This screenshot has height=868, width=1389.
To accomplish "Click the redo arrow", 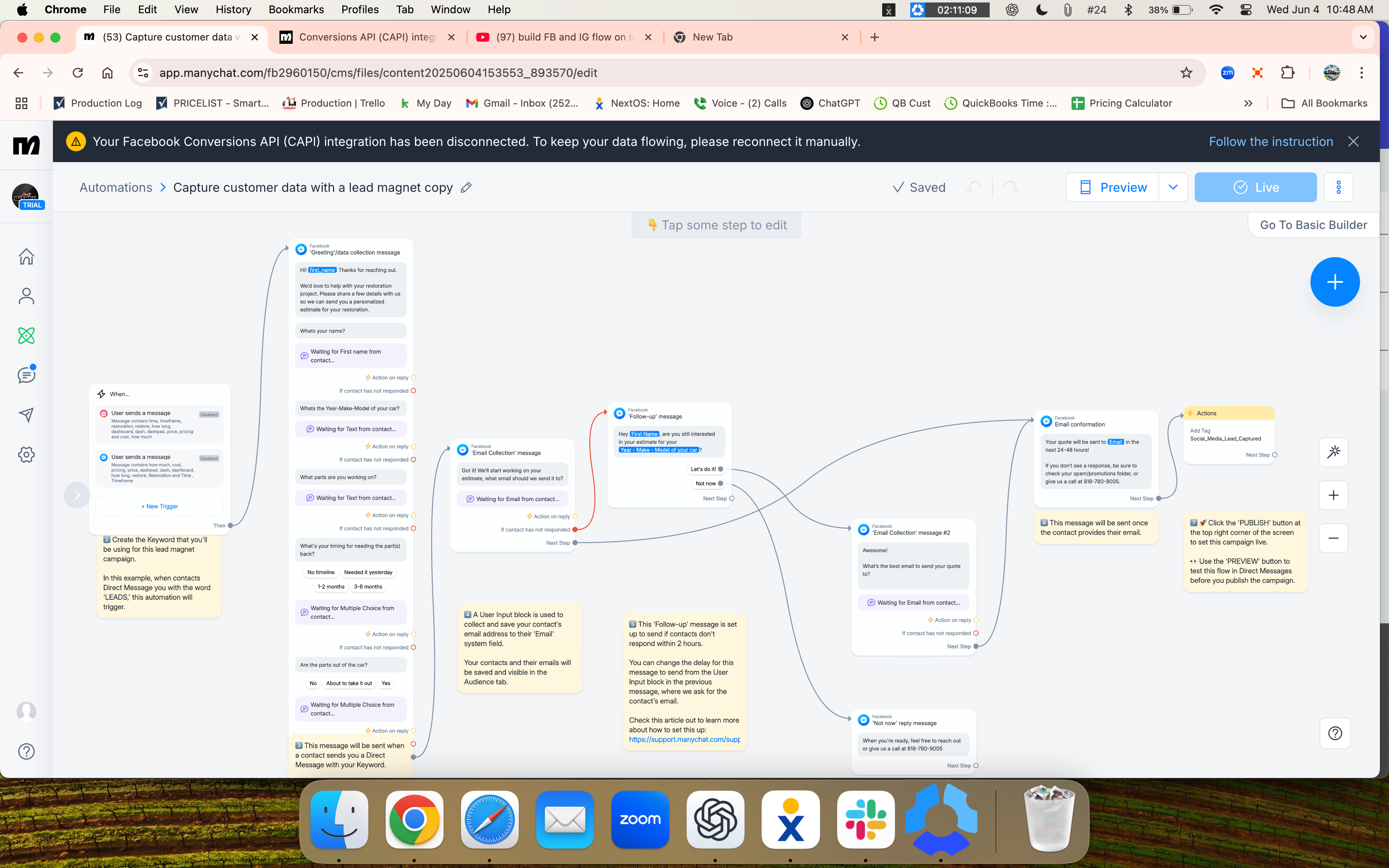I will point(1010,187).
